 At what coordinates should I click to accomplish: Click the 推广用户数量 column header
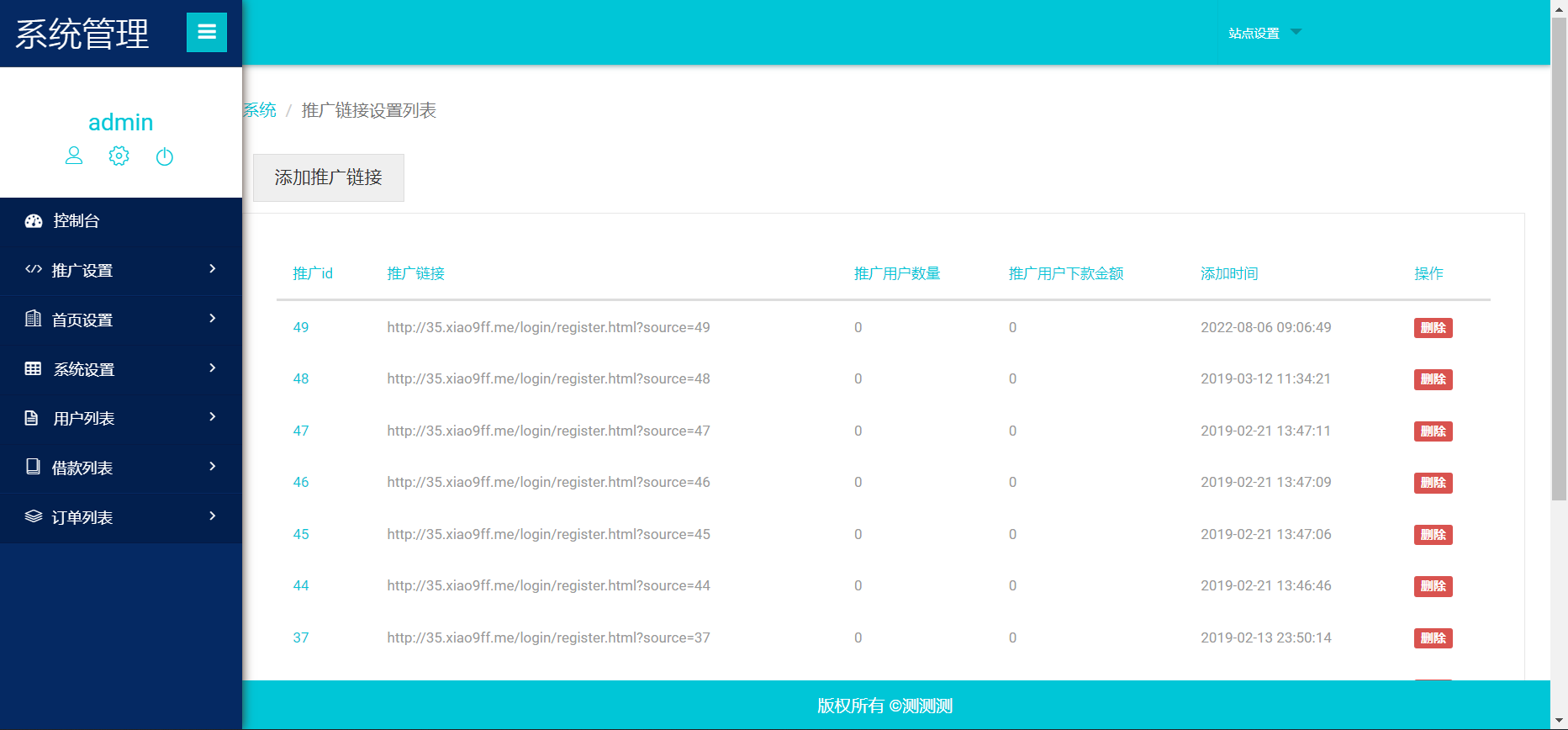(897, 273)
